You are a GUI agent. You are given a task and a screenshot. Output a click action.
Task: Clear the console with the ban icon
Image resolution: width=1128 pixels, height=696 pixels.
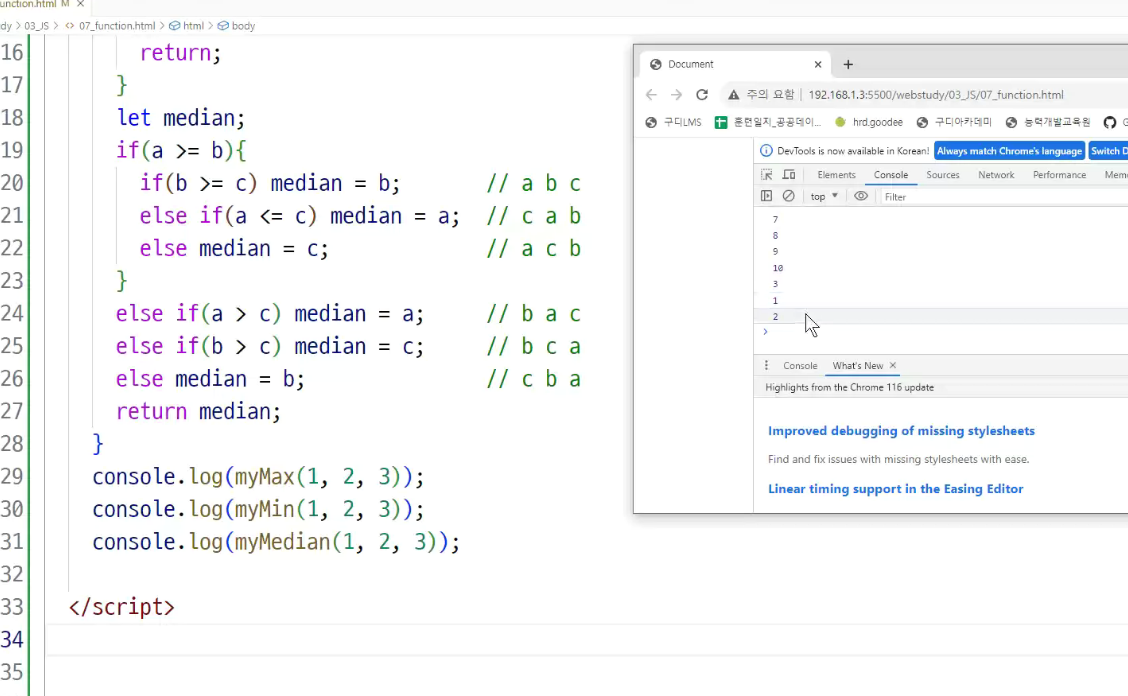pos(788,196)
